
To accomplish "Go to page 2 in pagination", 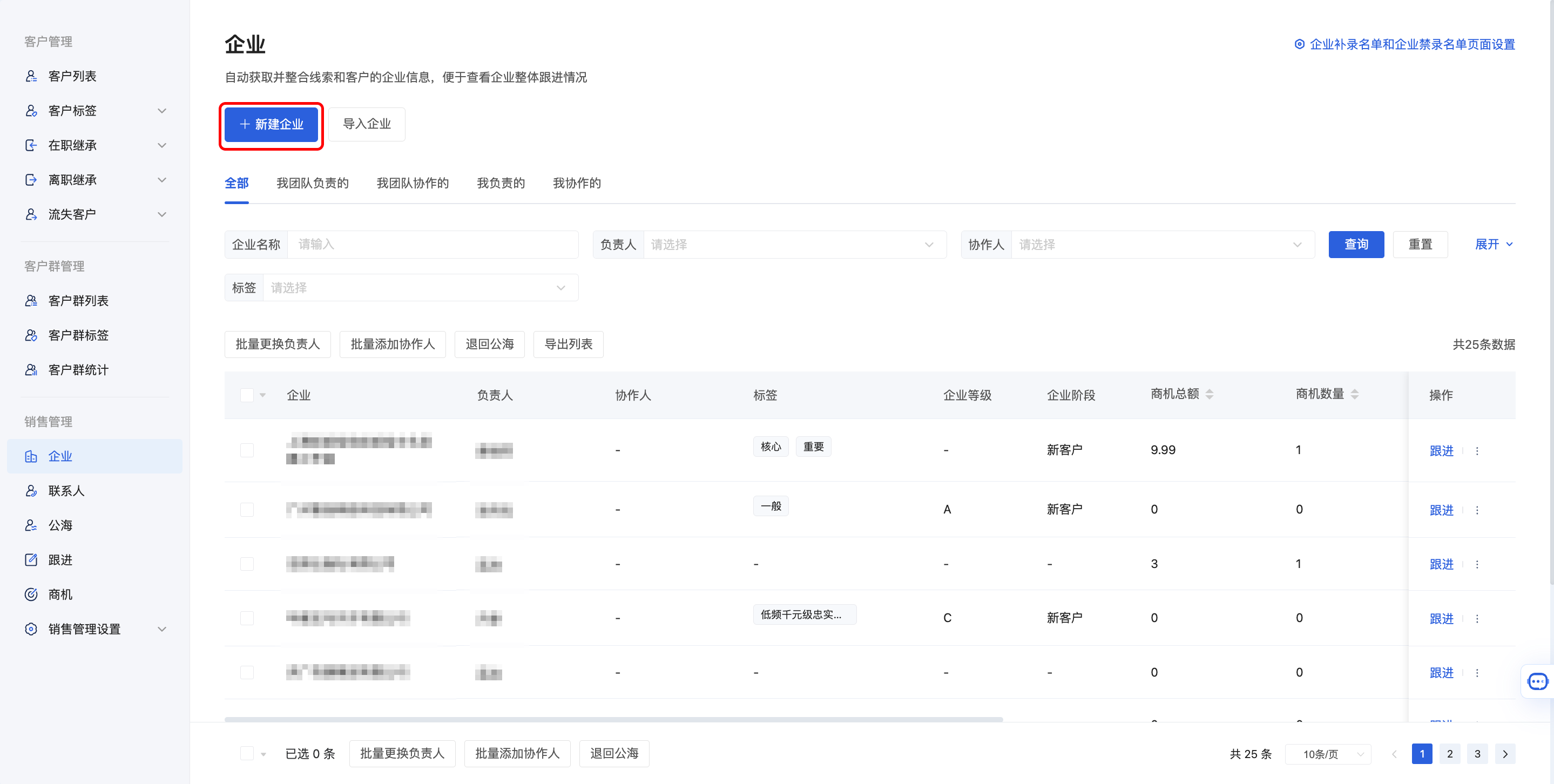I will 1450,754.
